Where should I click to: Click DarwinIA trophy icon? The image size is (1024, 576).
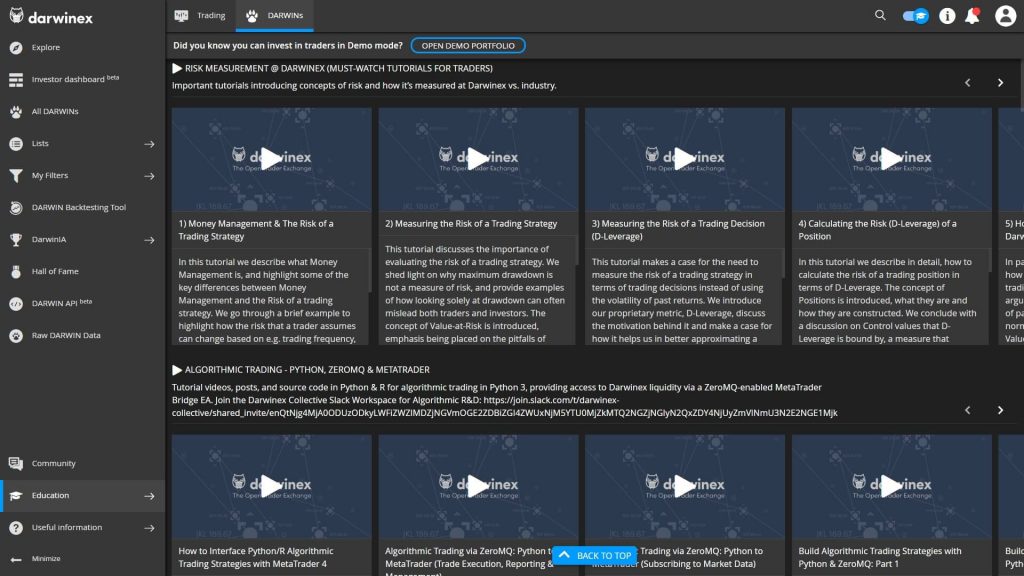click(16, 240)
